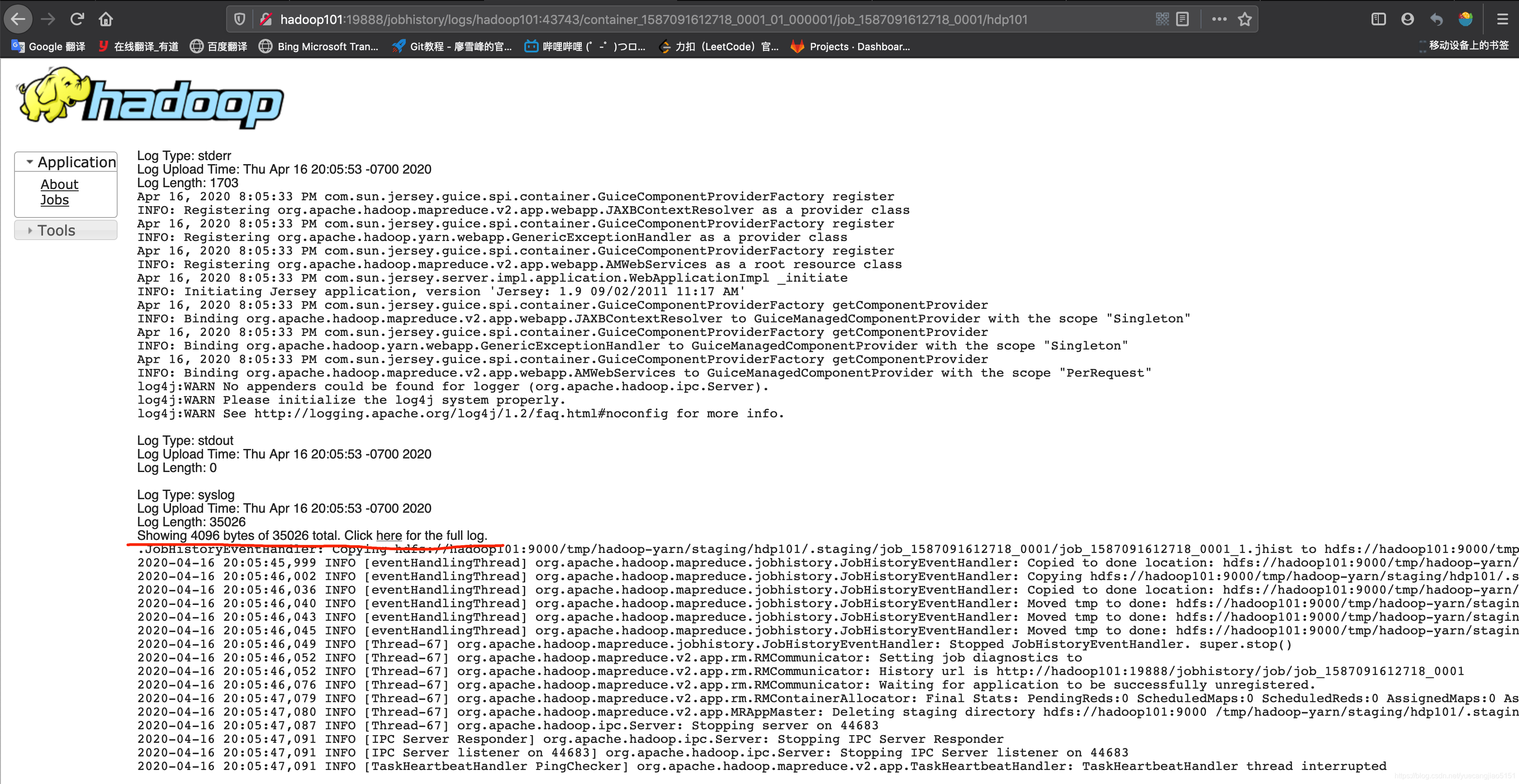Viewport: 1519px width, 784px height.
Task: Click the browser forward arrow
Action: click(x=48, y=19)
